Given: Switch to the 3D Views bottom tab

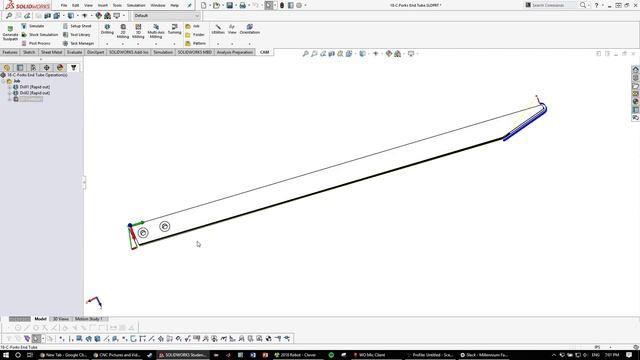Looking at the screenshot, I should tap(61, 319).
